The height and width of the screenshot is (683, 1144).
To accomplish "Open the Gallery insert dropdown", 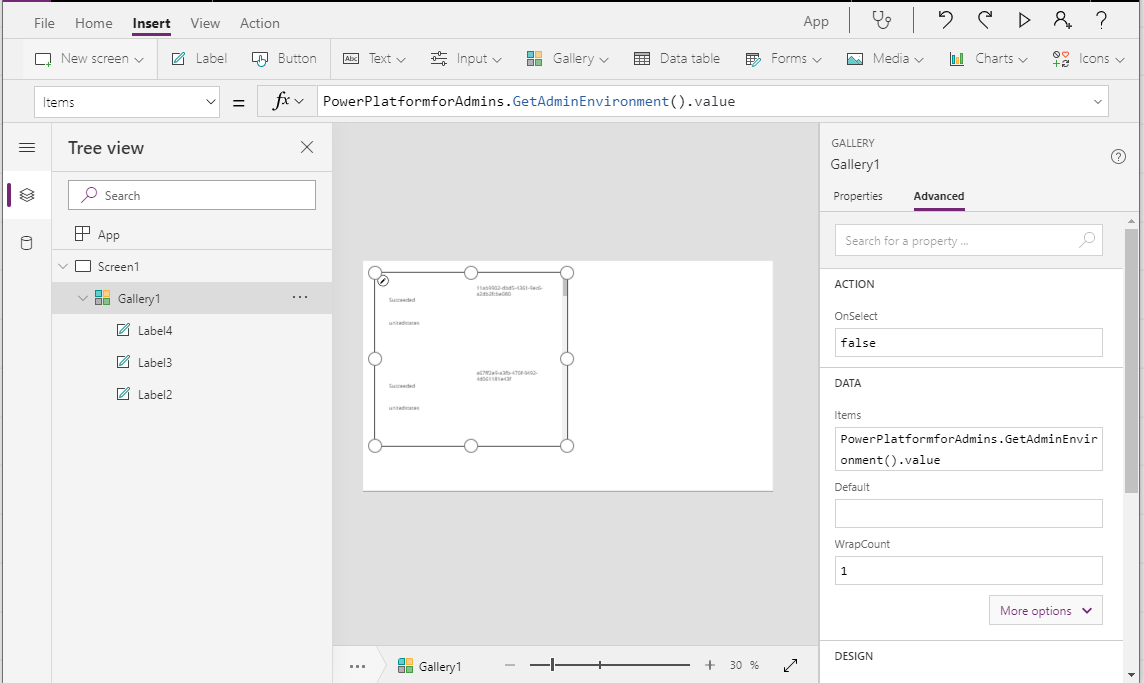I will pos(567,58).
